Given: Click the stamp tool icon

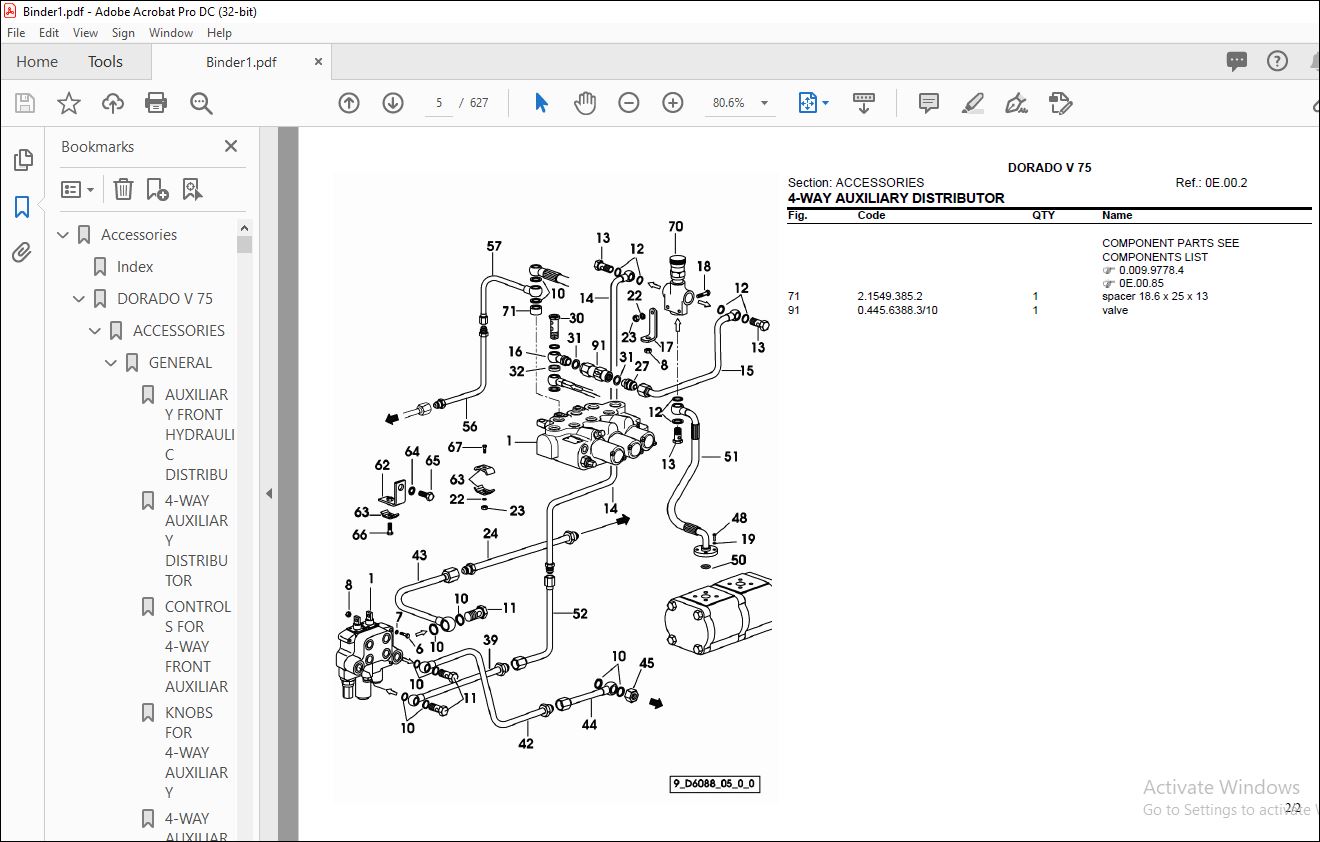Looking at the screenshot, I should point(1061,103).
